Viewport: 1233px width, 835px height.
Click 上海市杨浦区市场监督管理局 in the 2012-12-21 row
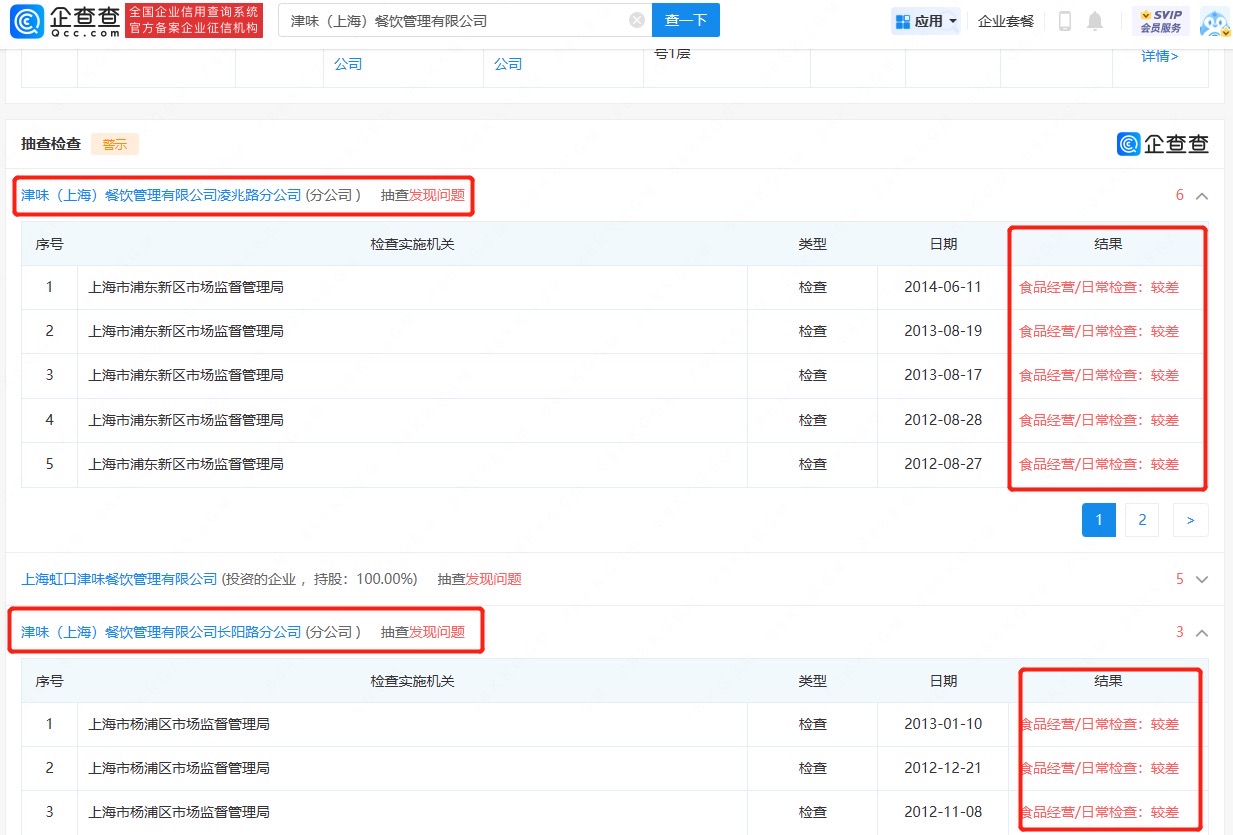click(179, 768)
